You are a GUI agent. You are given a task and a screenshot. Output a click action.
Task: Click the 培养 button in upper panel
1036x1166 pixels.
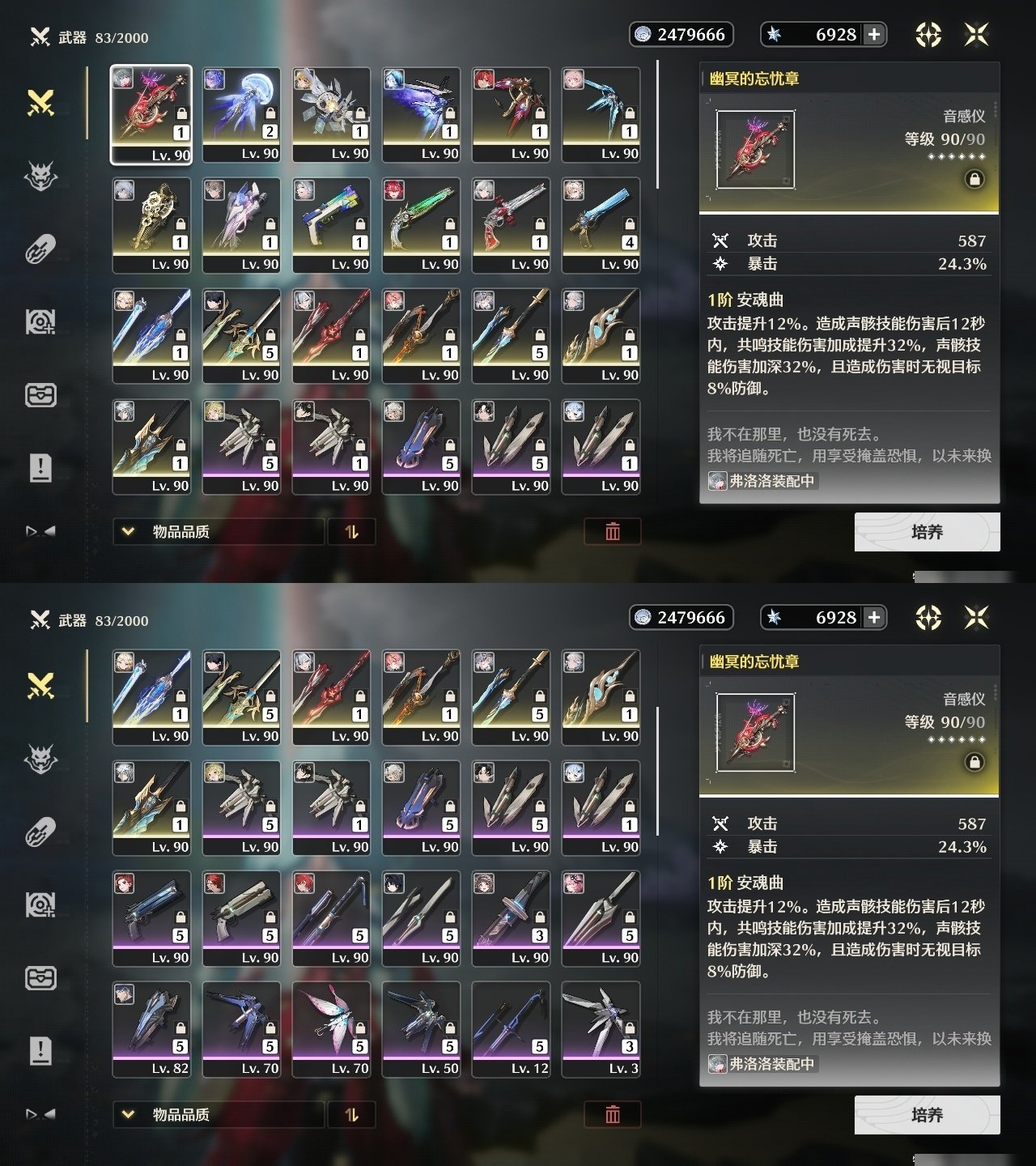(928, 532)
